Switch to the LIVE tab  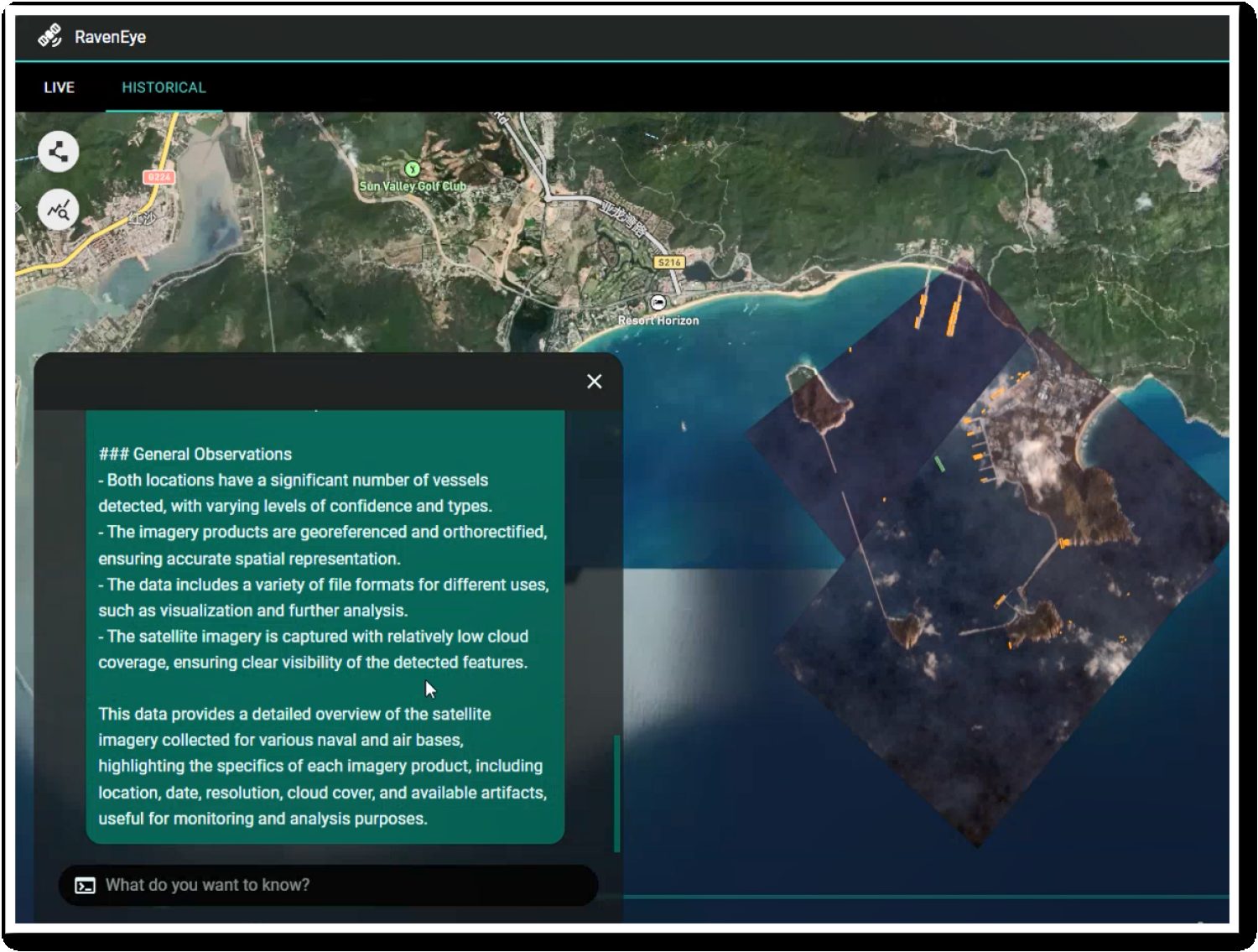(x=59, y=87)
